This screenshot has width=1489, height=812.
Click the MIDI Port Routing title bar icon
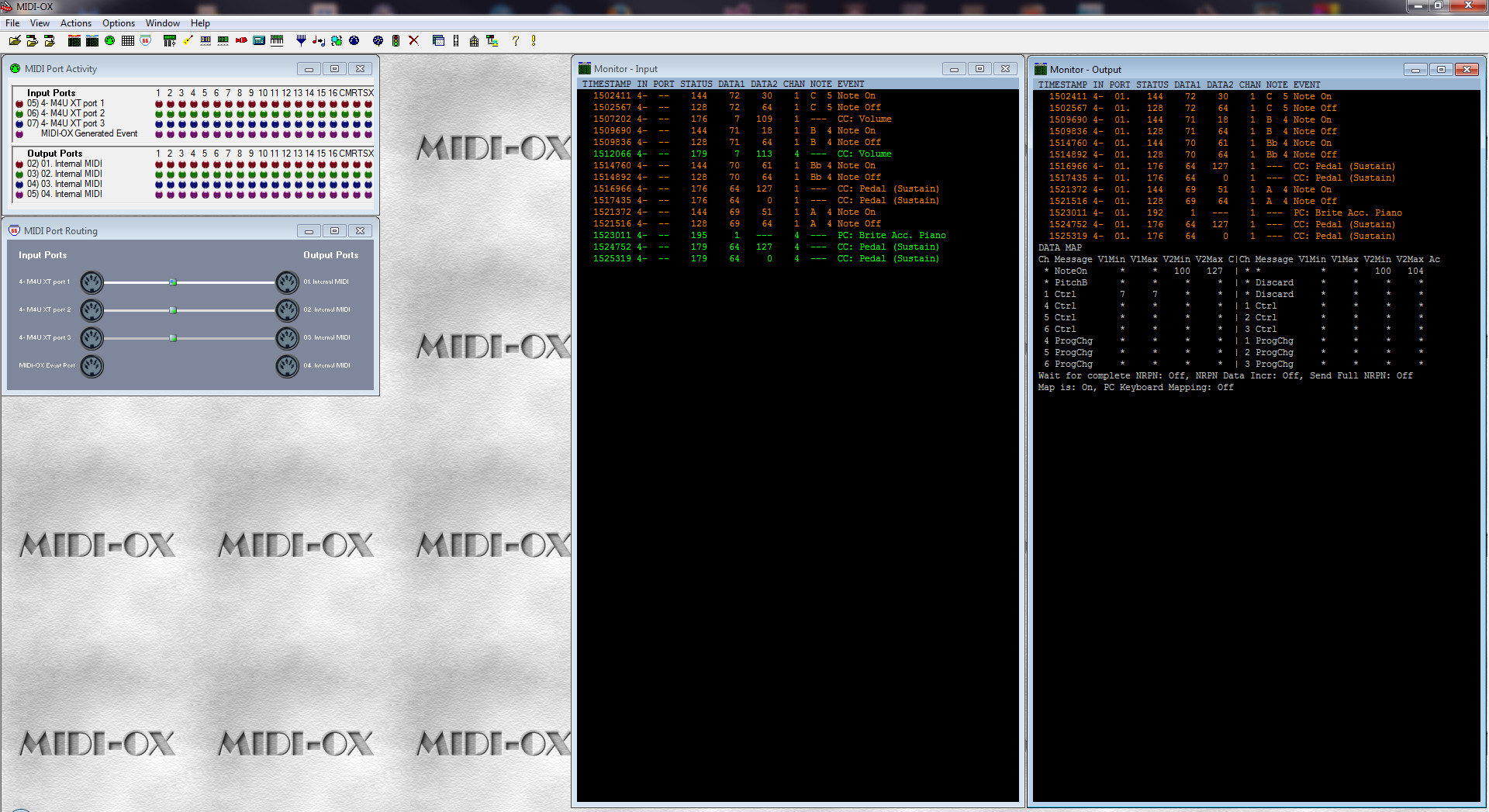pyautogui.click(x=14, y=231)
